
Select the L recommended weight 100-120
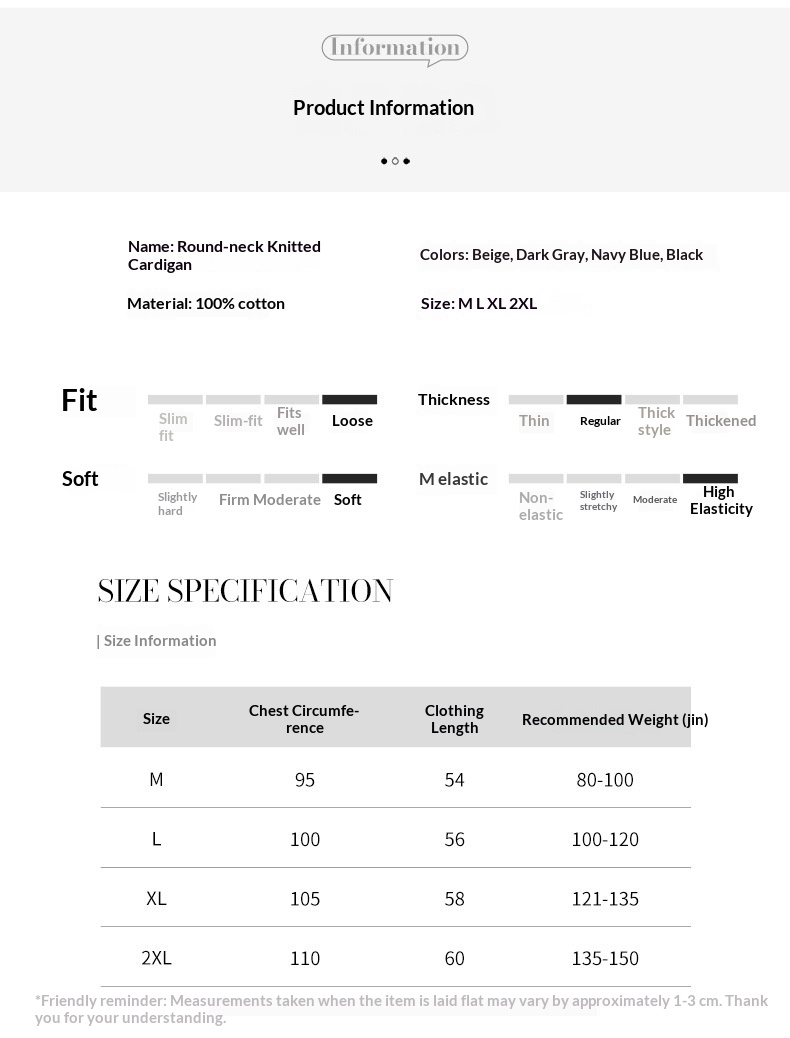point(605,839)
